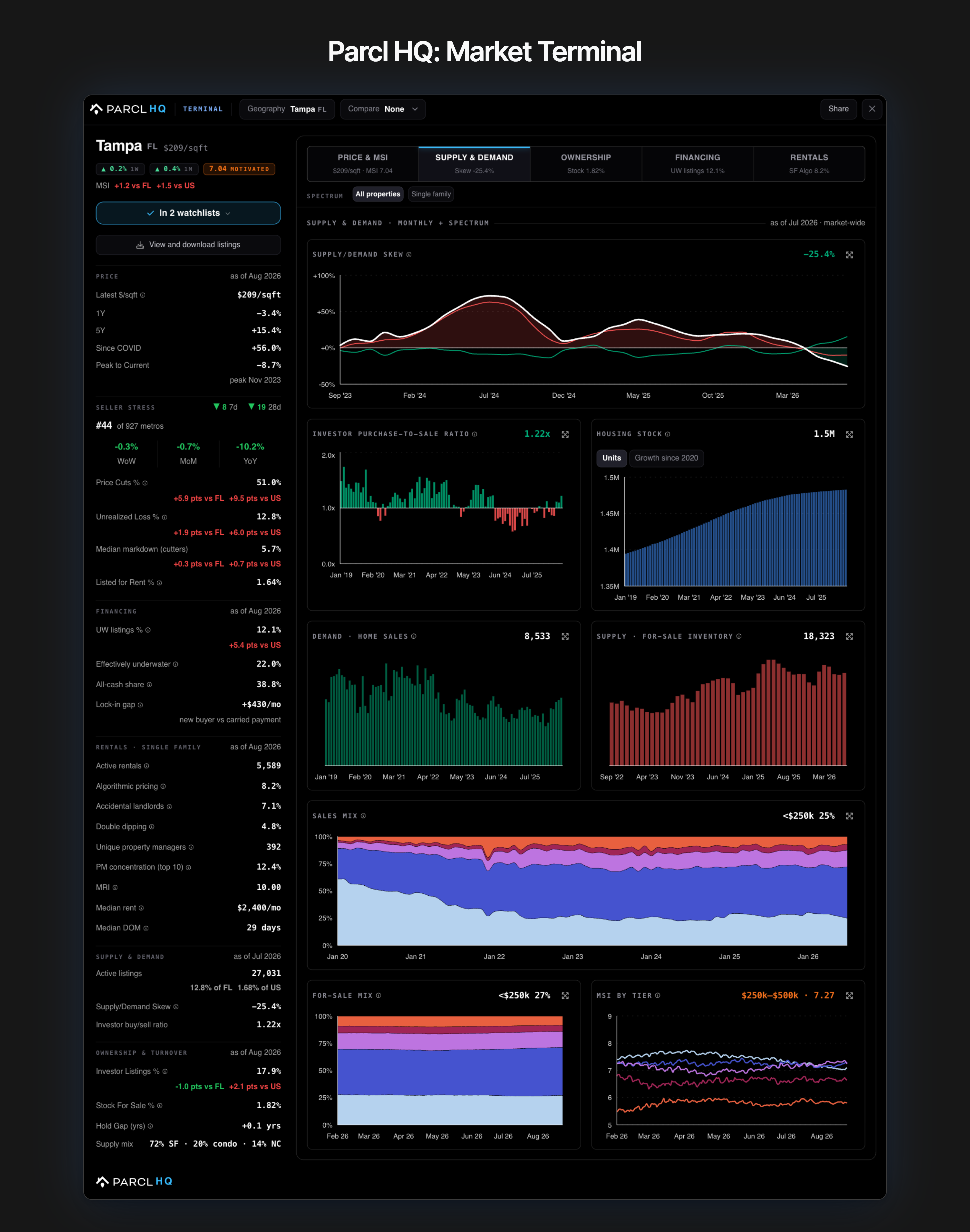
Task: Click the $2,400/mo Median rent value
Action: click(259, 908)
